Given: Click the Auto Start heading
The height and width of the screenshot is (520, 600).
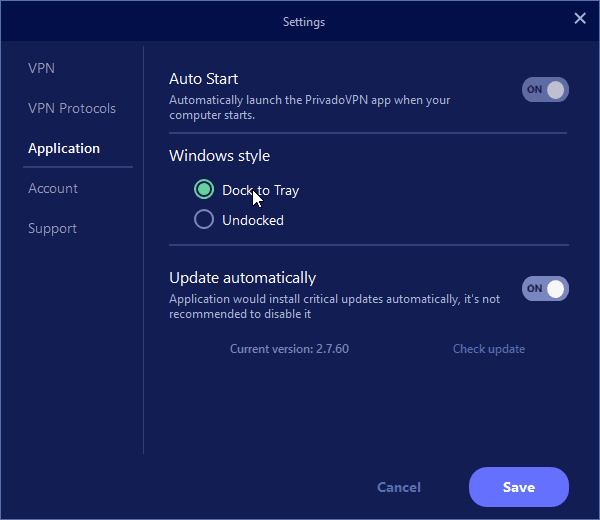Looking at the screenshot, I should coord(203,79).
